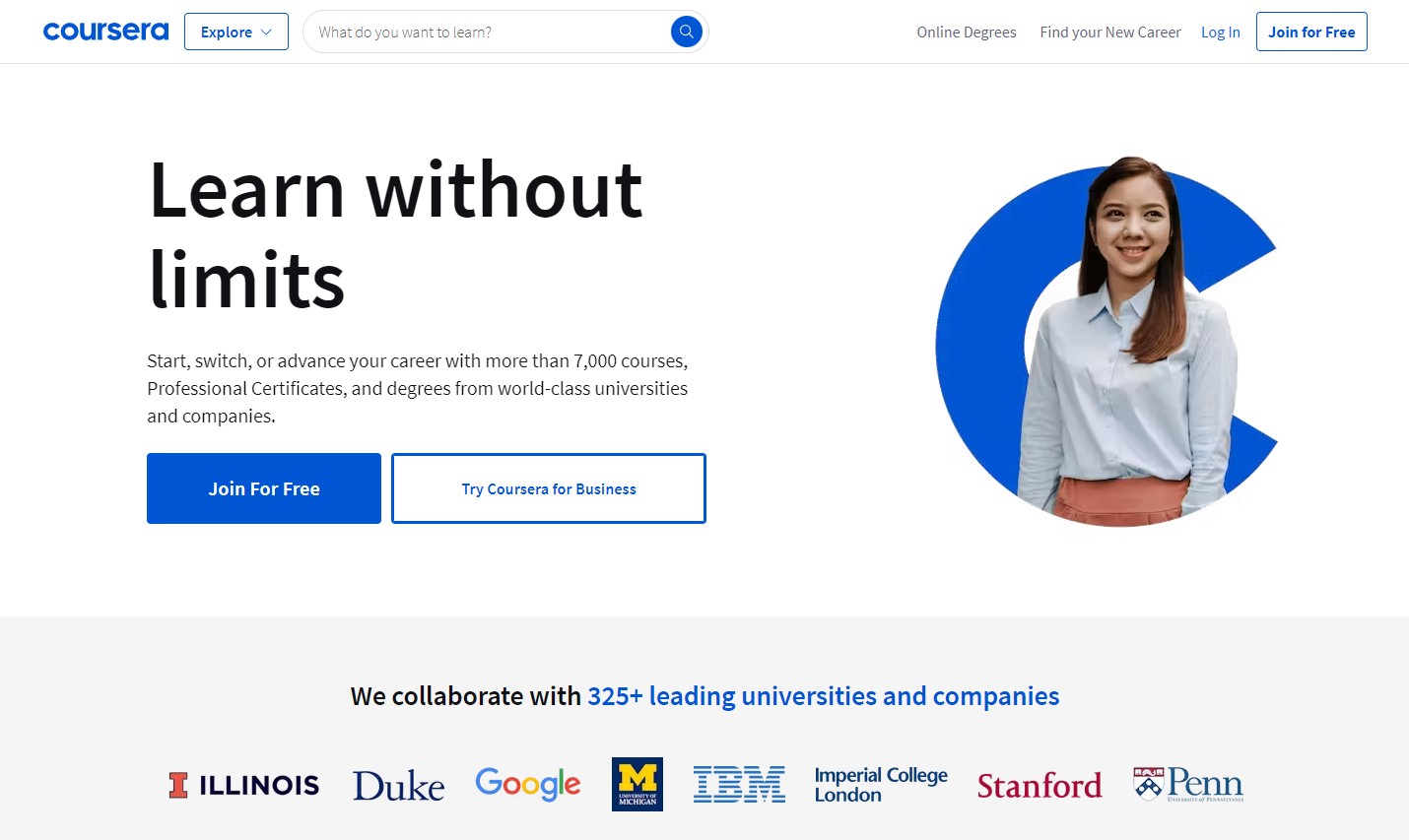
Task: Click the search magnifying glass icon
Action: (686, 31)
